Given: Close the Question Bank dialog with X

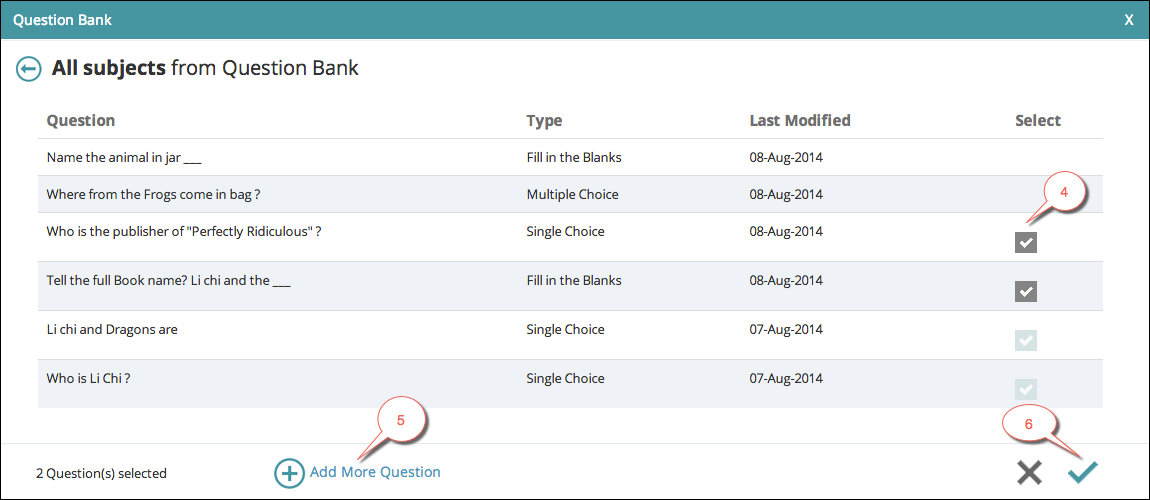Looking at the screenshot, I should 1129,20.
